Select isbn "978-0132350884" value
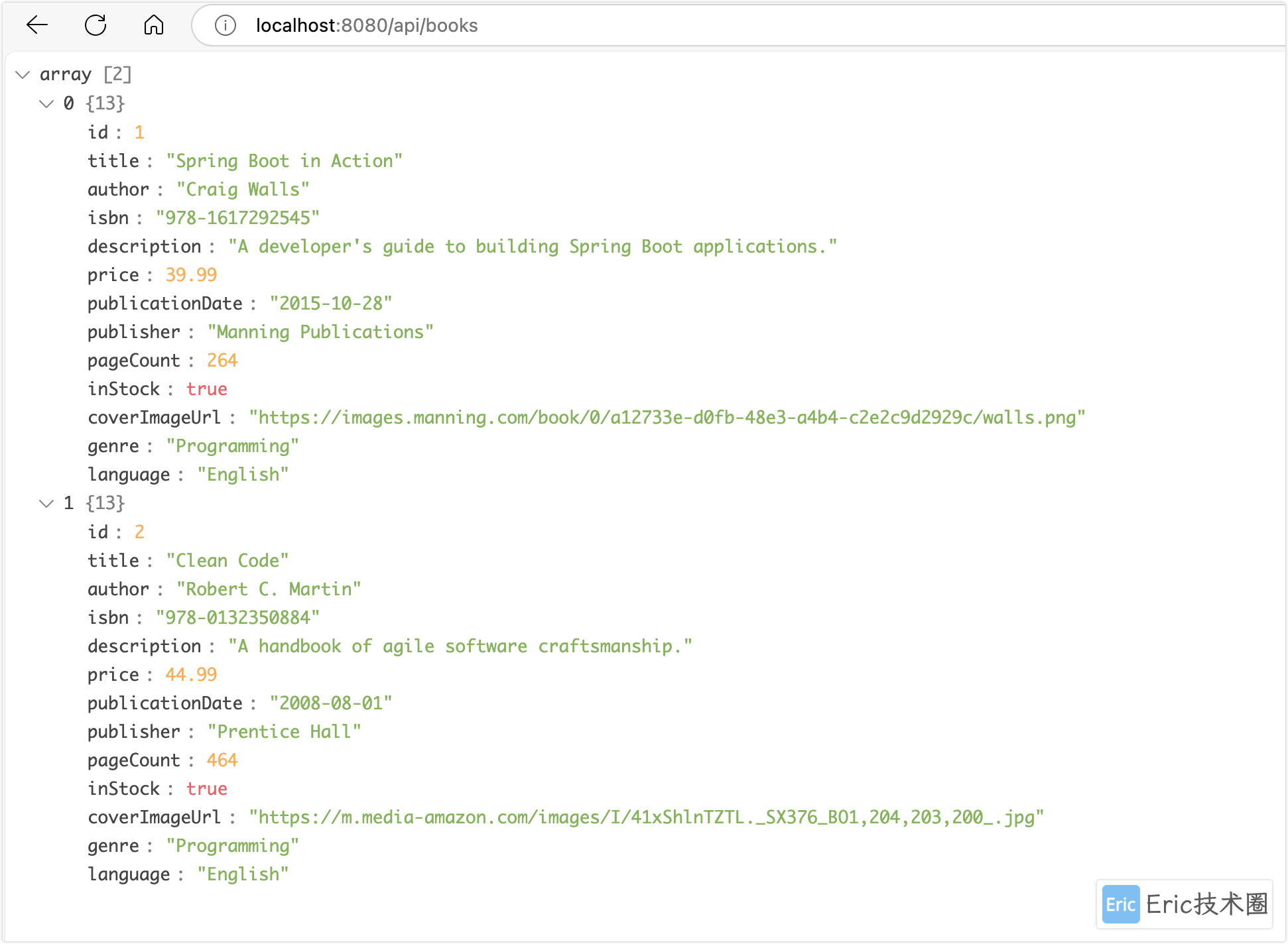The height and width of the screenshot is (944, 1288). pos(237,618)
